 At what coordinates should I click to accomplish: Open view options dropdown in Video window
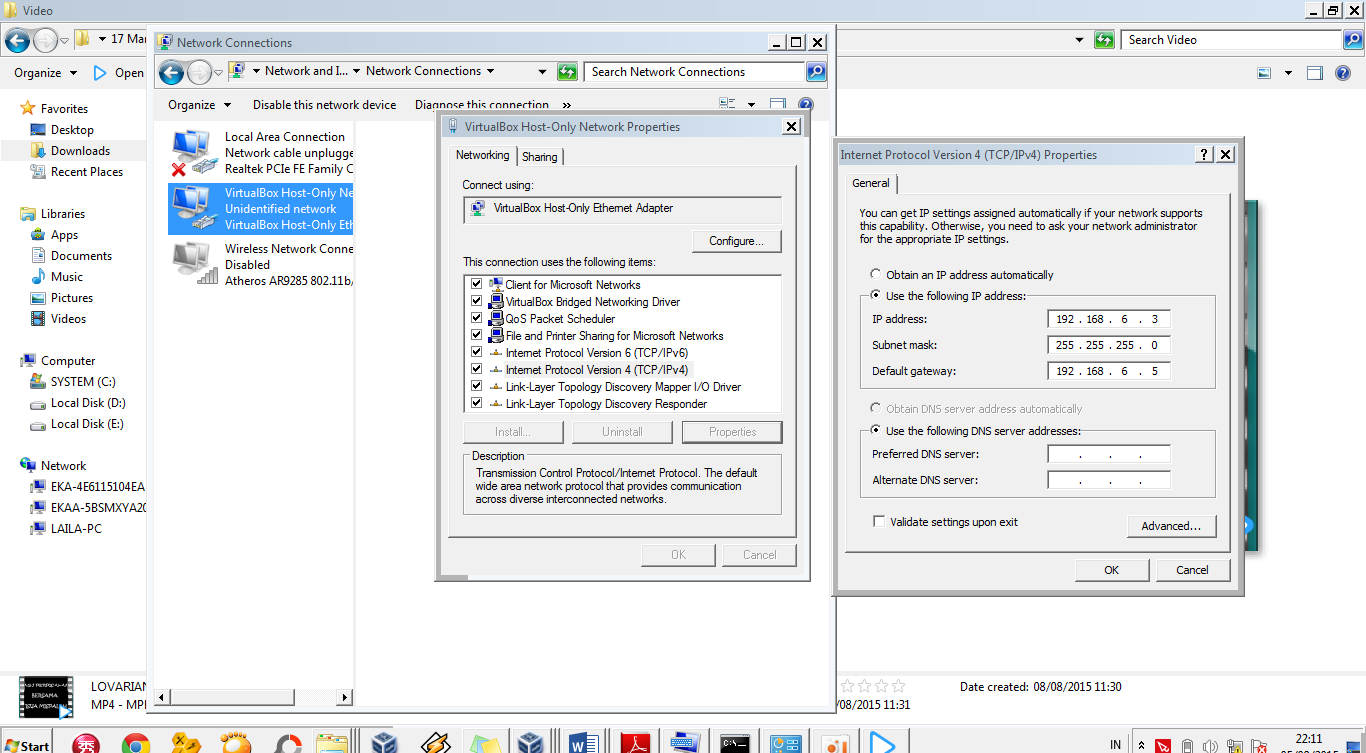click(x=1288, y=73)
